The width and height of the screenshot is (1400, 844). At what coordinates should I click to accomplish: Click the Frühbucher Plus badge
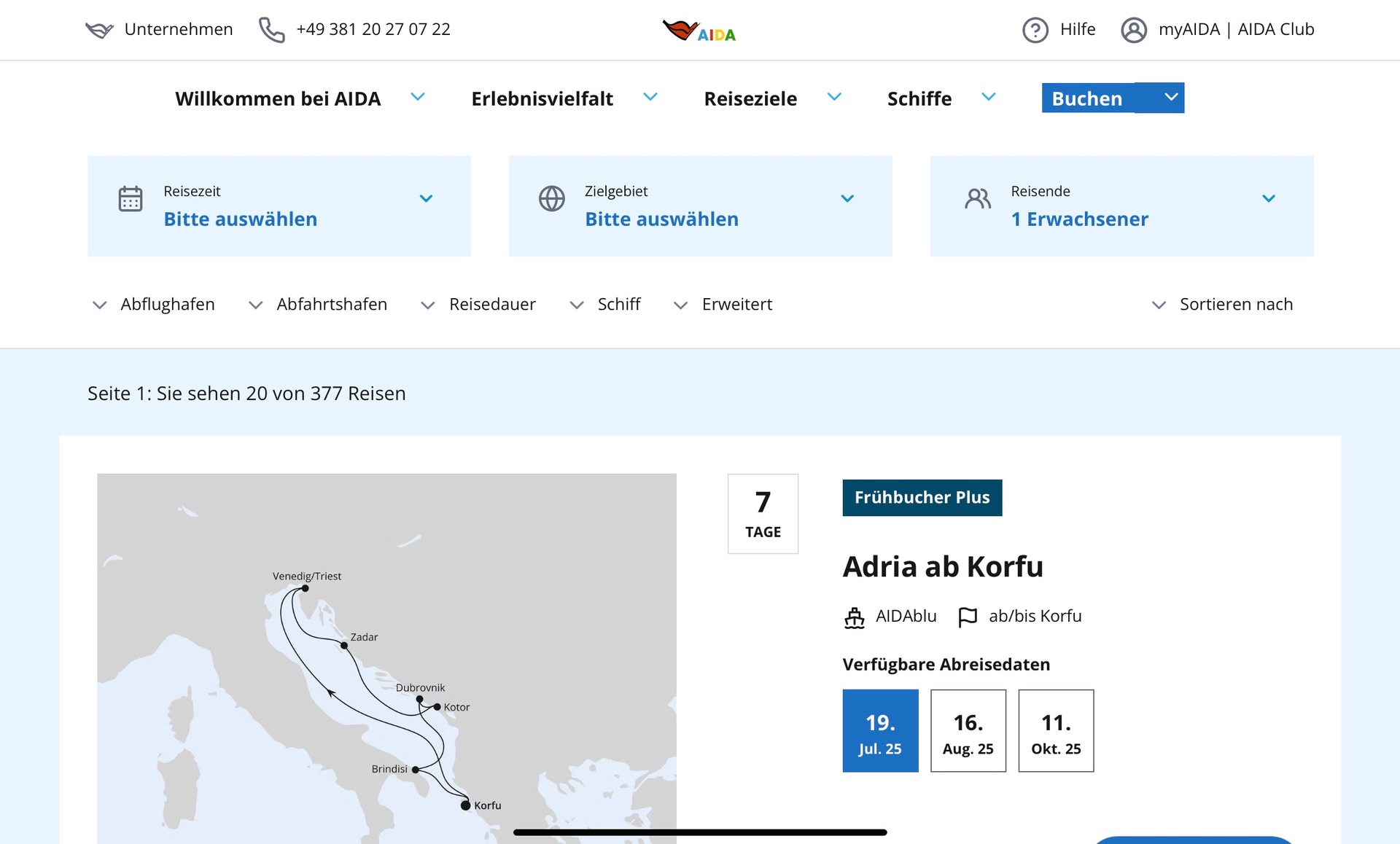tap(922, 498)
